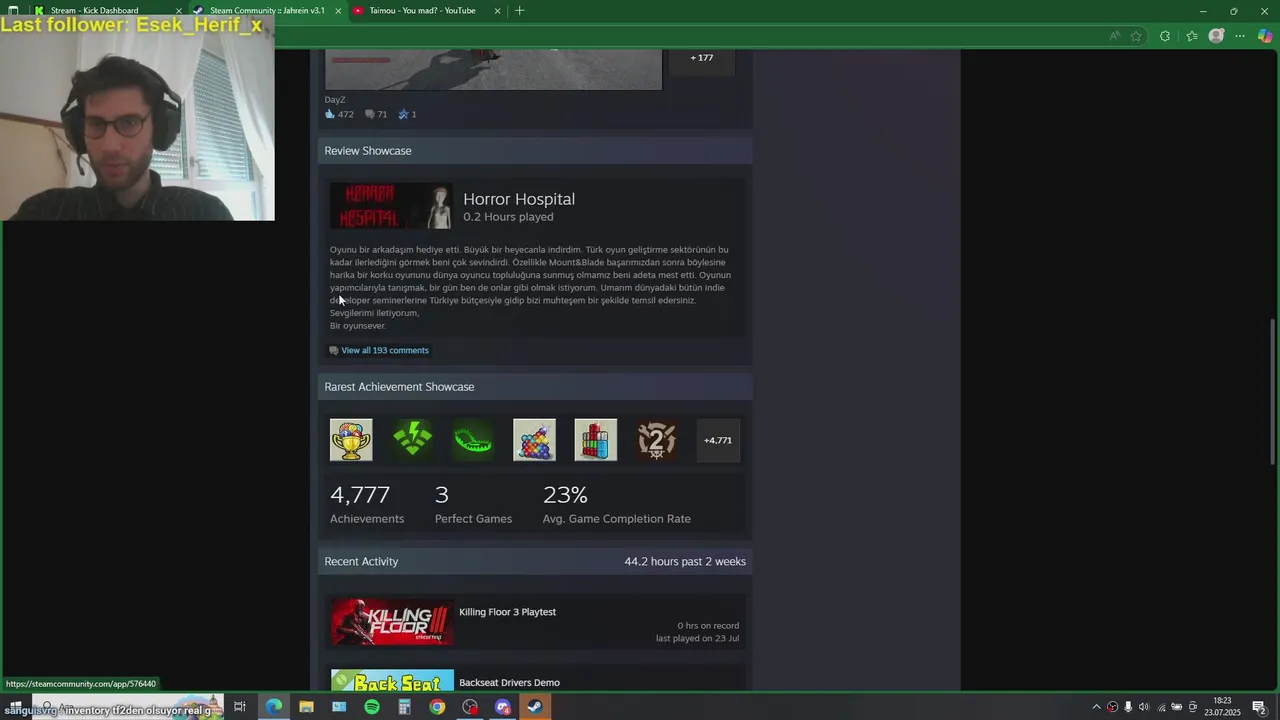Open a new browser tab

[519, 11]
